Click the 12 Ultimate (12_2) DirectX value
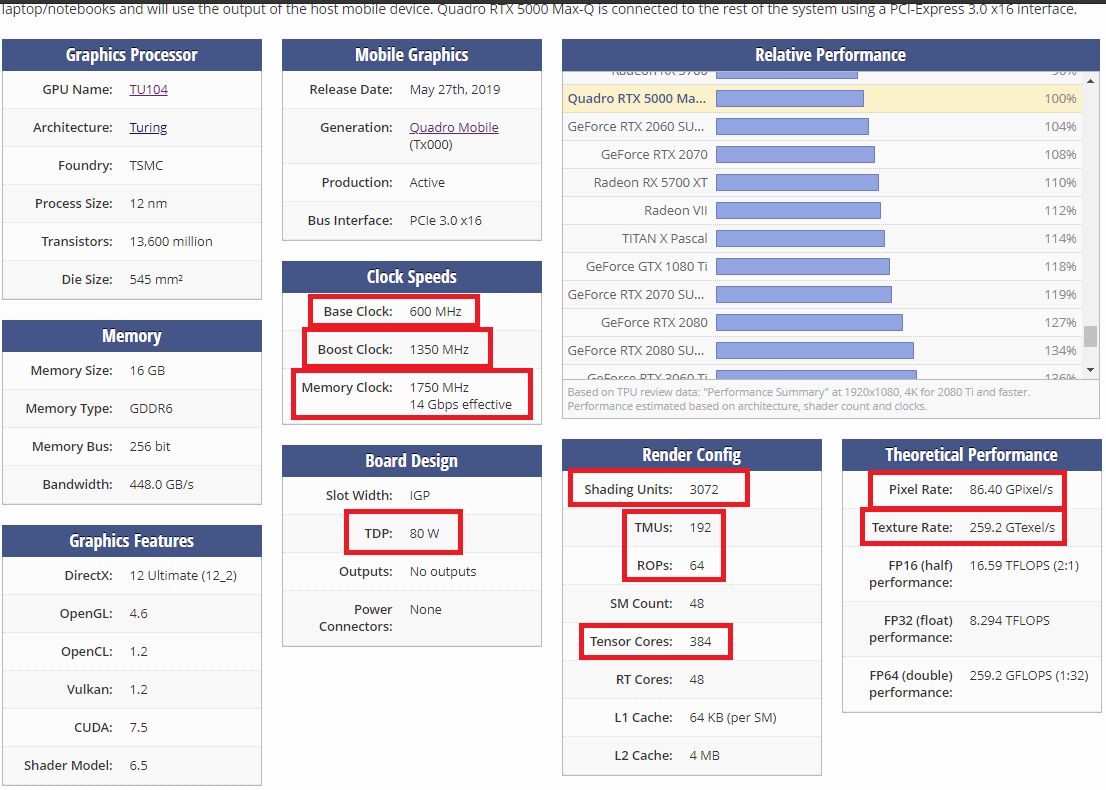 coord(183,576)
